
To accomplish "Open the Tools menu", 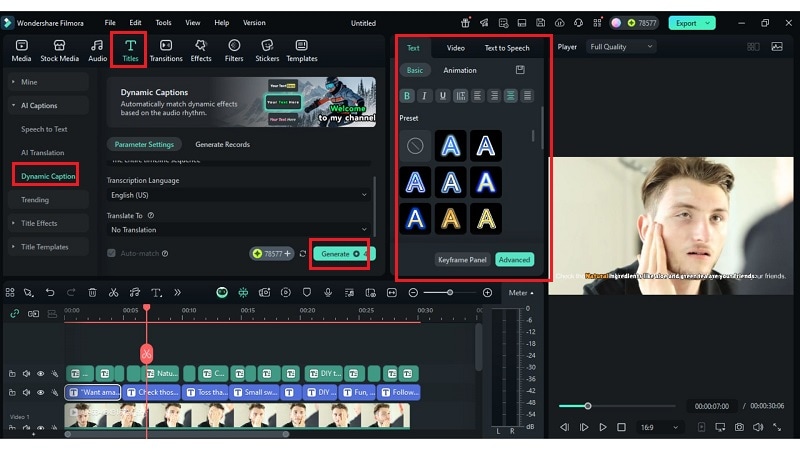I will point(163,22).
